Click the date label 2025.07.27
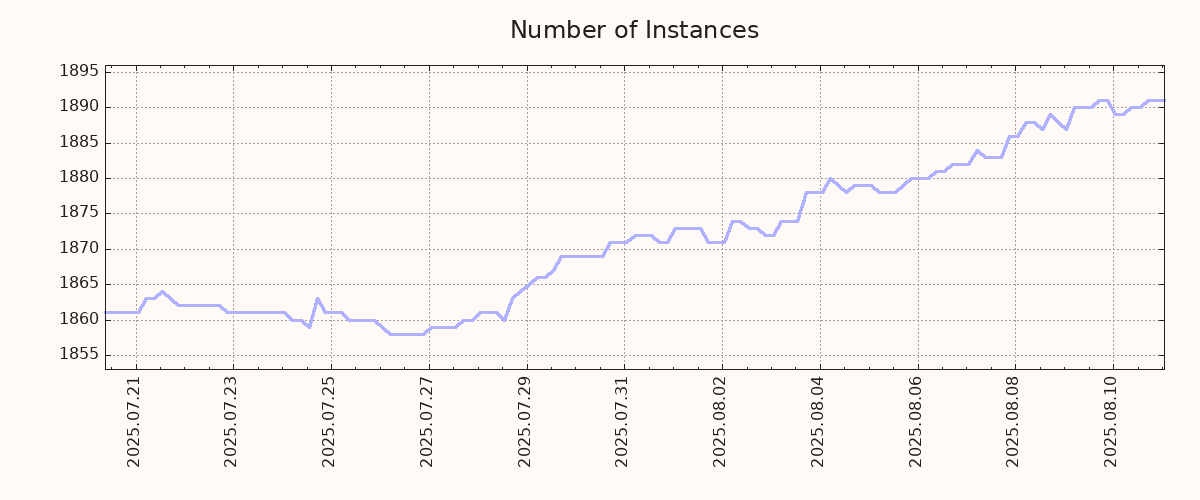 tap(428, 423)
